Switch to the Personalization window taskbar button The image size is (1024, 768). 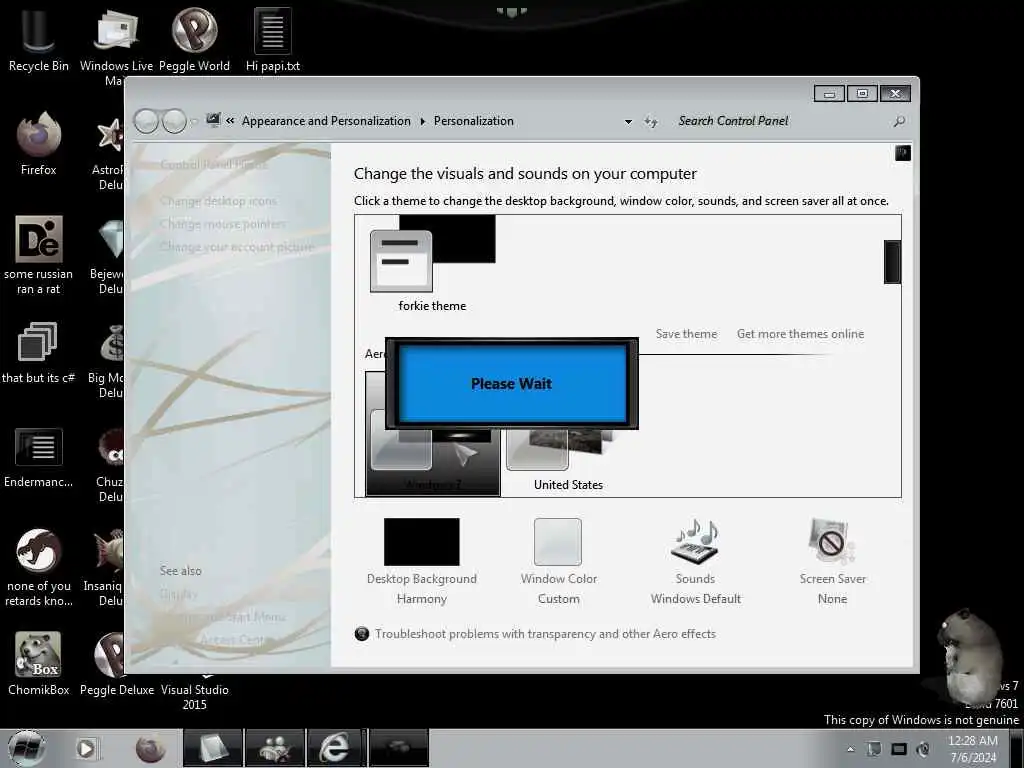tap(399, 748)
